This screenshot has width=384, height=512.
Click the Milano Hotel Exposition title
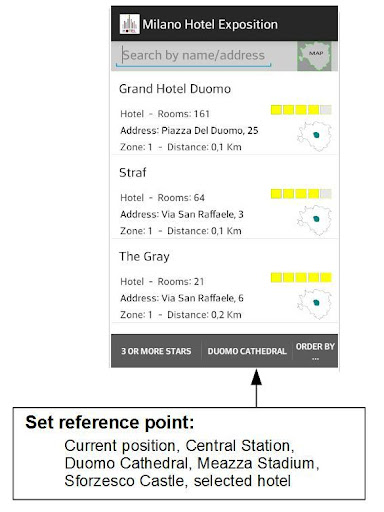click(x=210, y=24)
